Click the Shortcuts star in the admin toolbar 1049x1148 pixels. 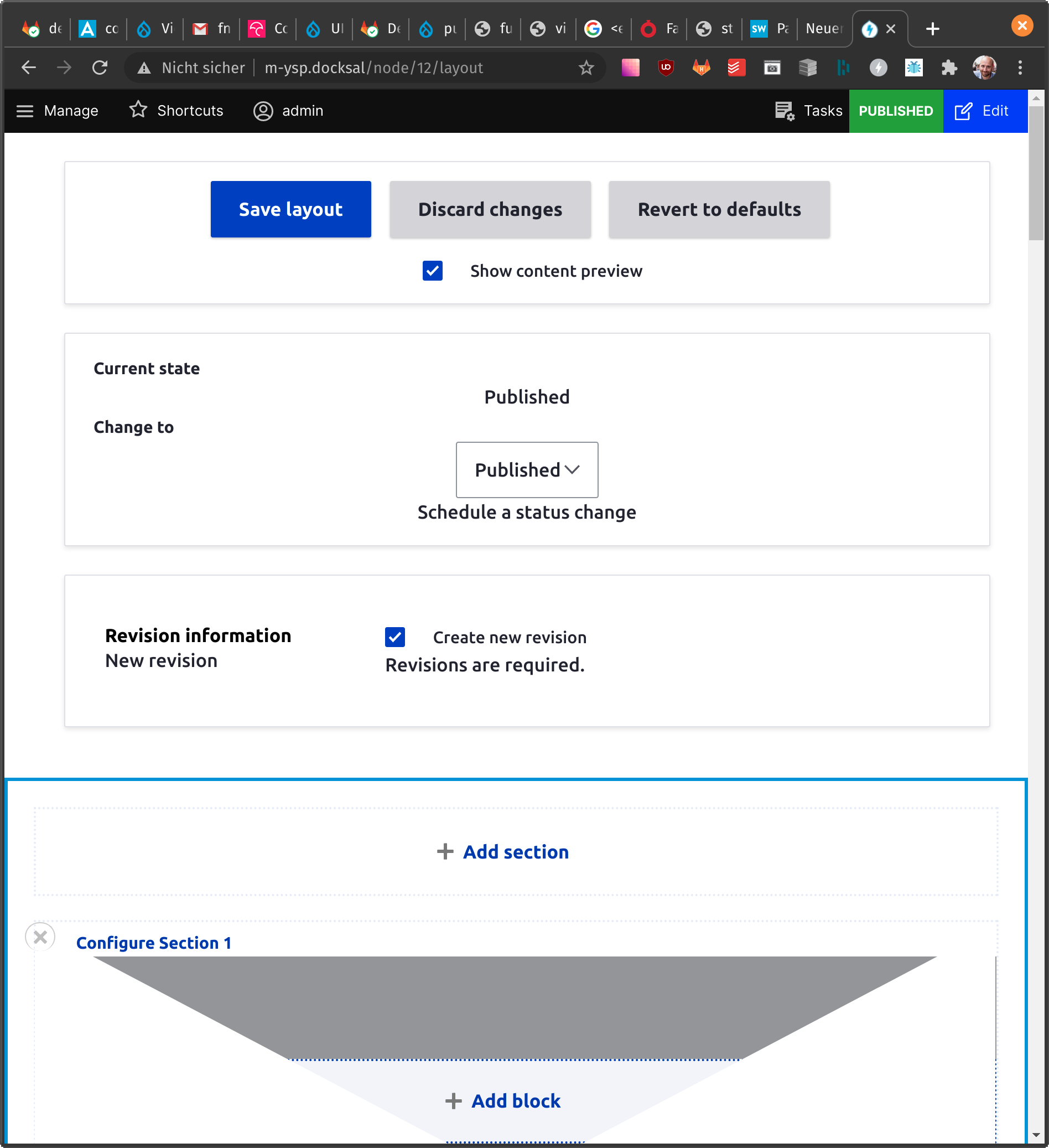pos(138,111)
